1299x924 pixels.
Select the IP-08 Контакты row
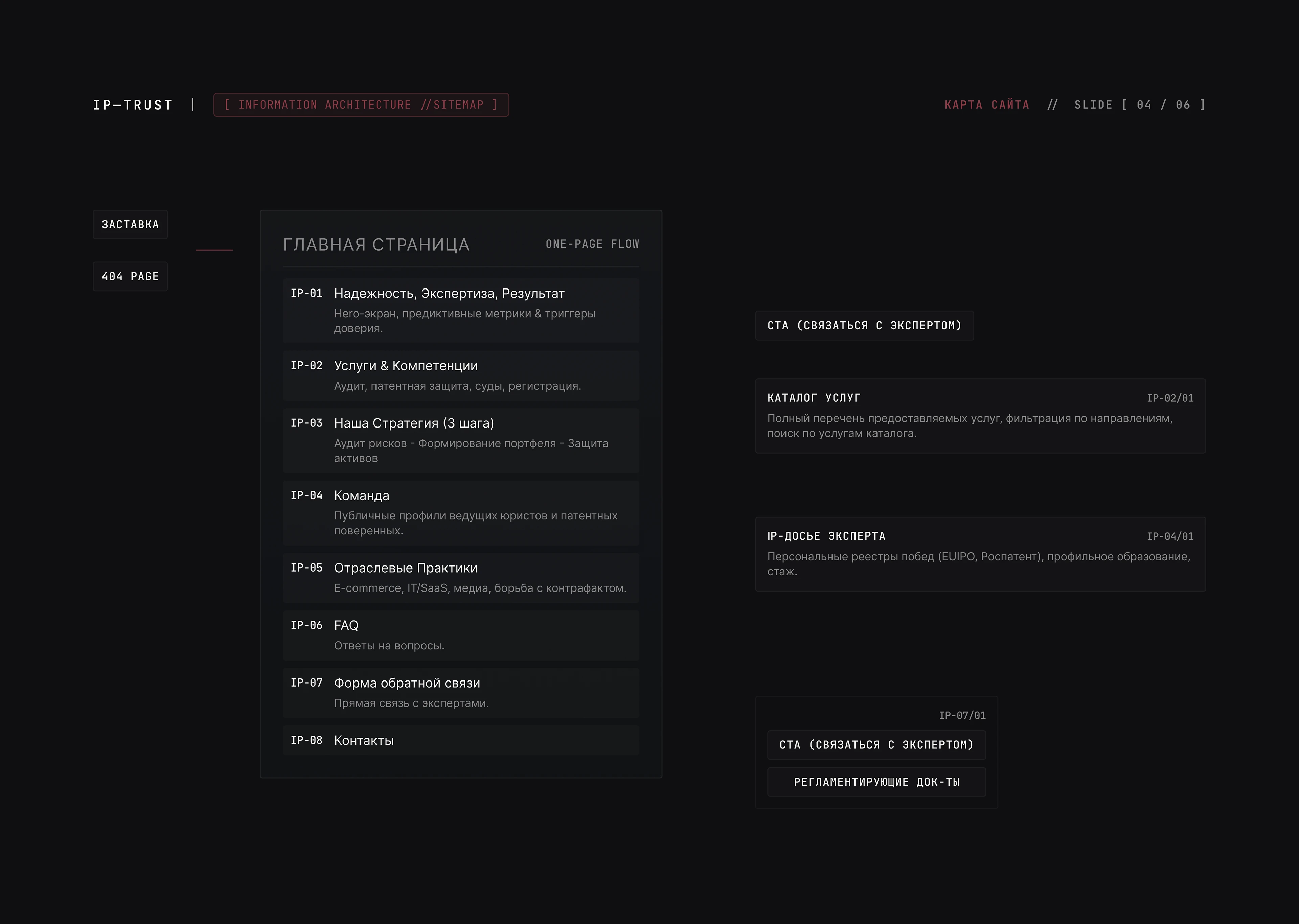click(x=461, y=740)
